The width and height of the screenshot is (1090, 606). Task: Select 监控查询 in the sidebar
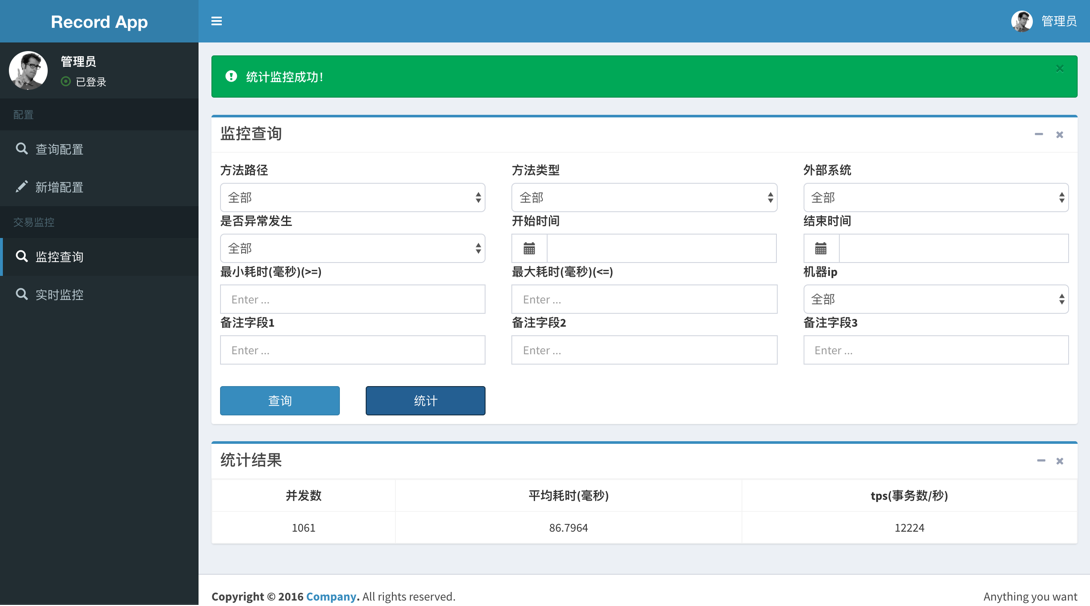[x=99, y=256]
